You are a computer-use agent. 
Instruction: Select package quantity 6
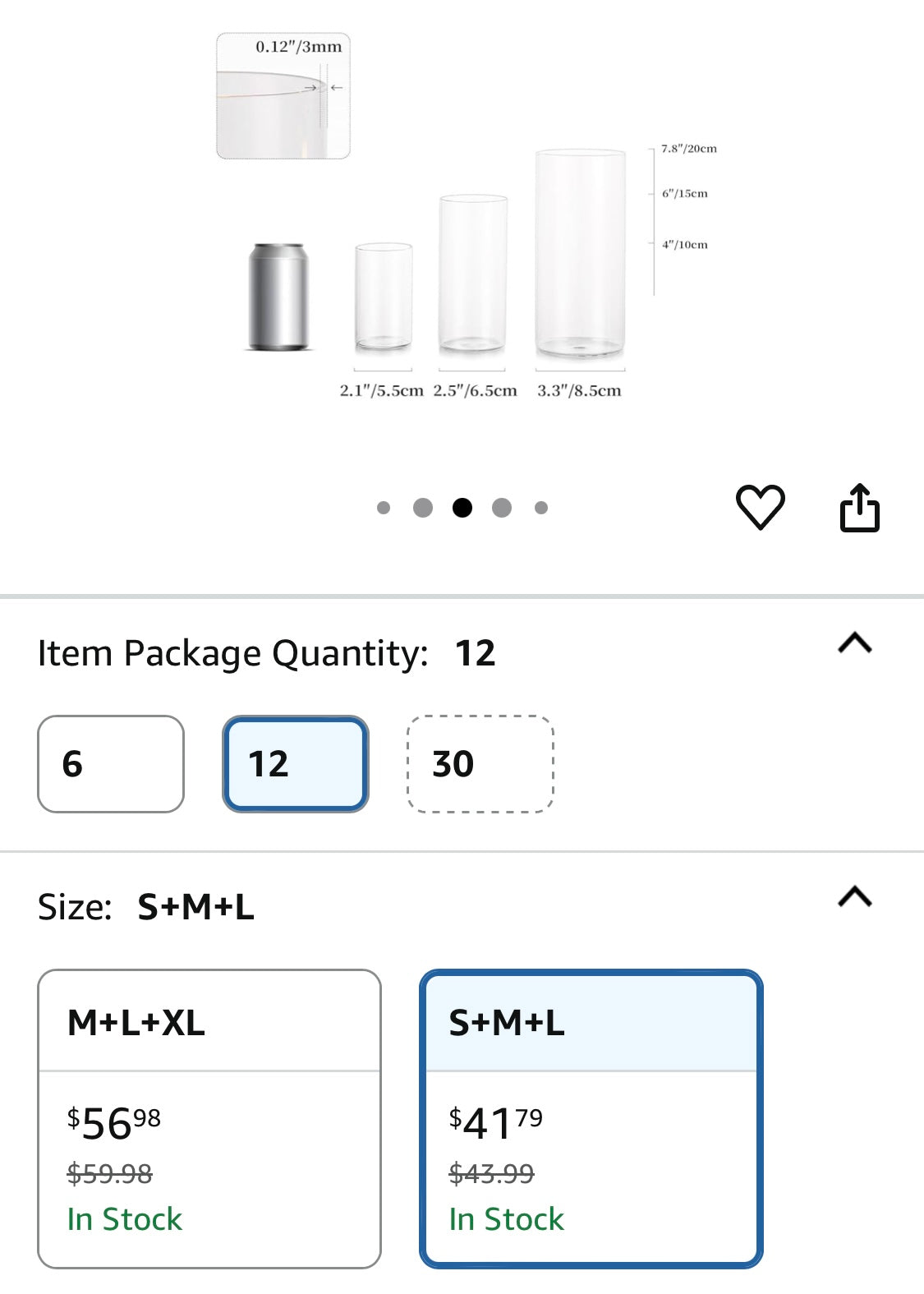(111, 764)
